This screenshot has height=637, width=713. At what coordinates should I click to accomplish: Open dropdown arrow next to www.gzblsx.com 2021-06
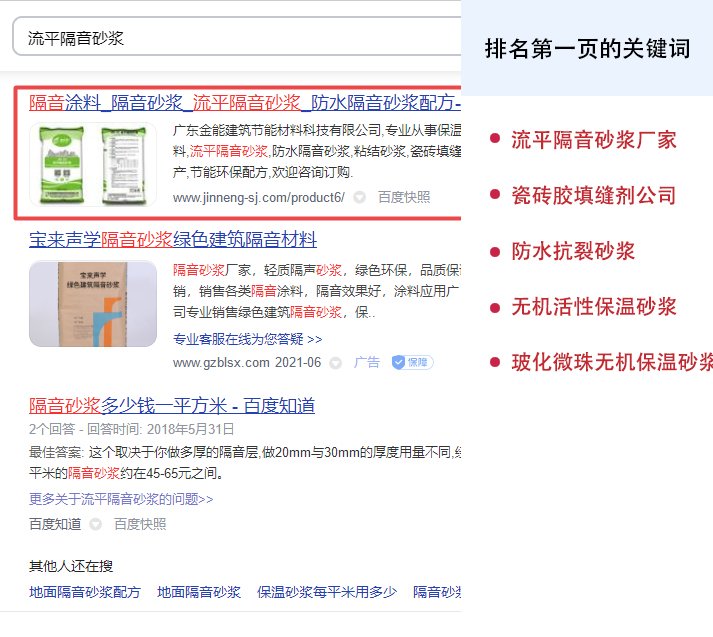336,363
